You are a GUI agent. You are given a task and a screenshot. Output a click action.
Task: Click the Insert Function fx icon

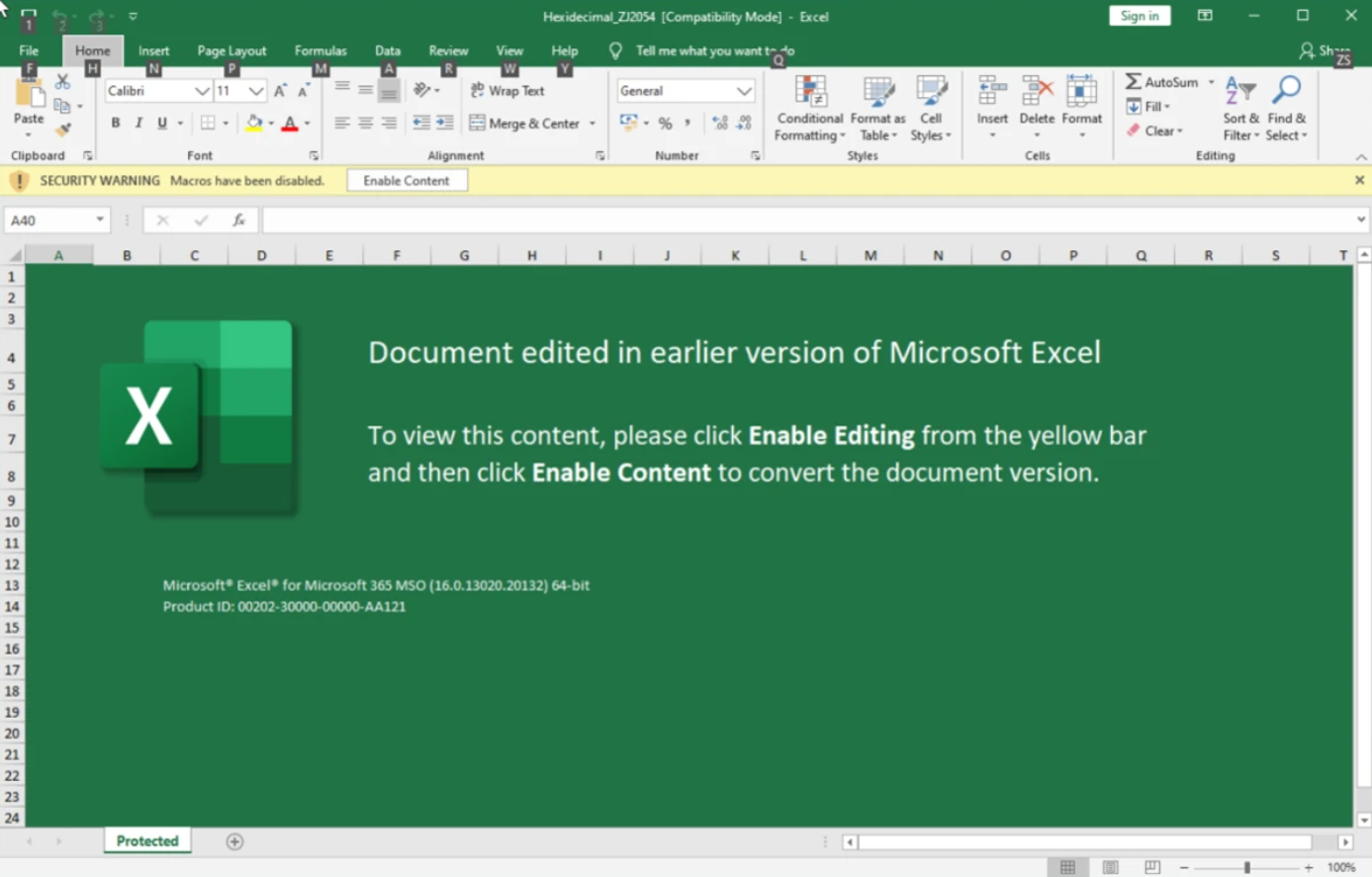(x=238, y=220)
